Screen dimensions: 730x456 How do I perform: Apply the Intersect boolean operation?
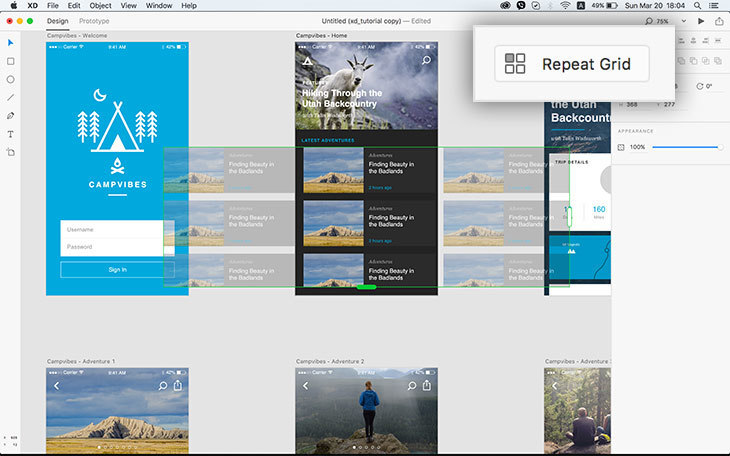(705, 61)
